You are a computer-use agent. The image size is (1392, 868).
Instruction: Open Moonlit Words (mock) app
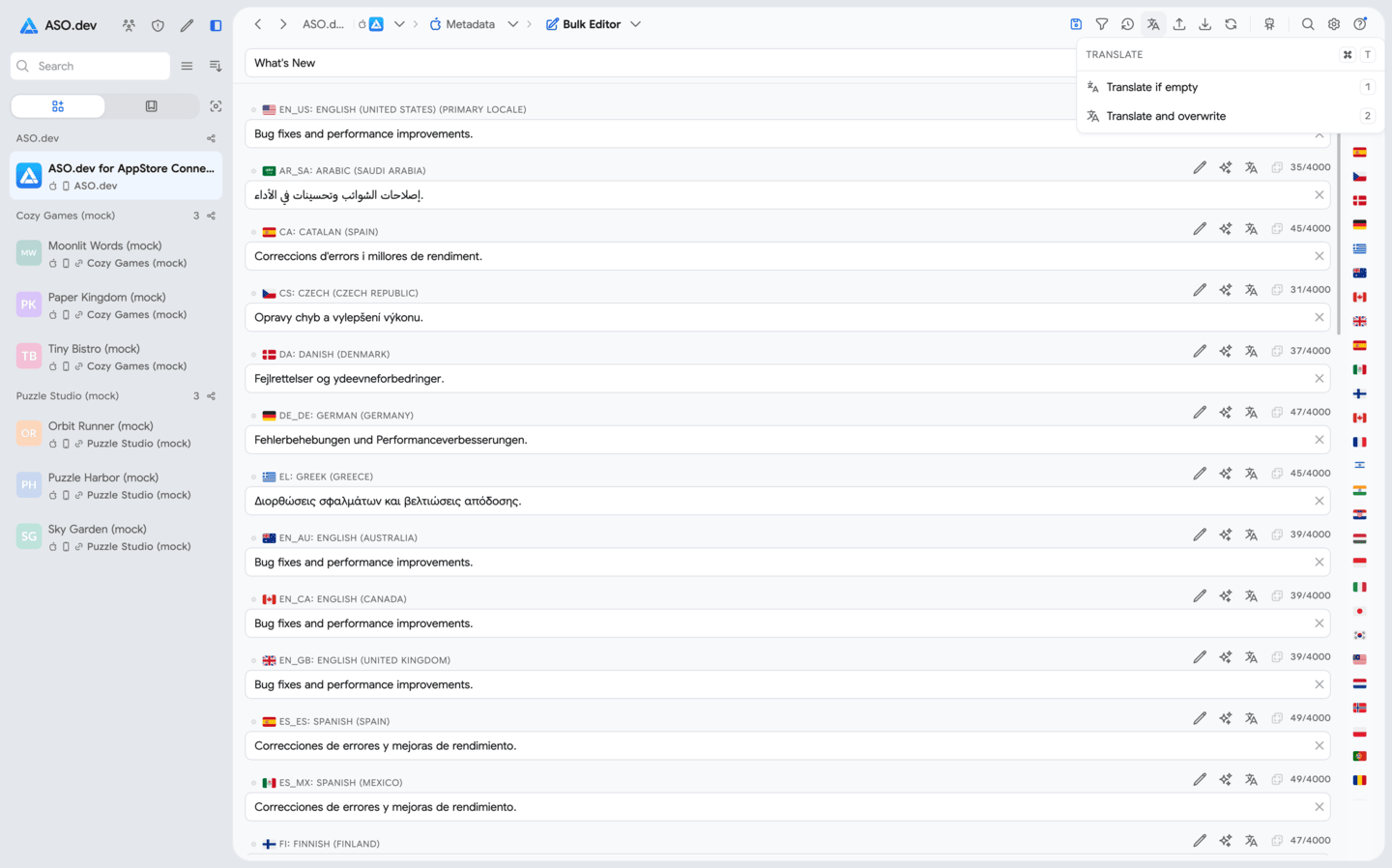pos(116,254)
